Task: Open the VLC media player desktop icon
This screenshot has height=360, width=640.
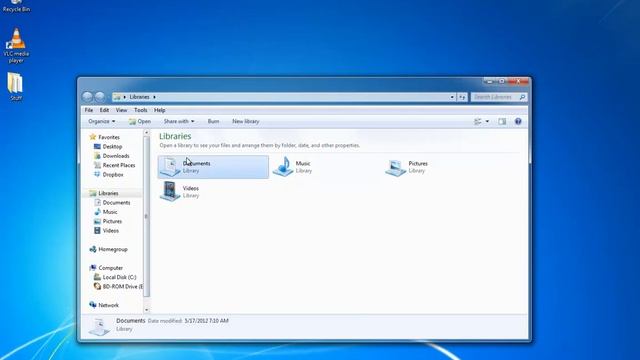Action: (x=16, y=45)
